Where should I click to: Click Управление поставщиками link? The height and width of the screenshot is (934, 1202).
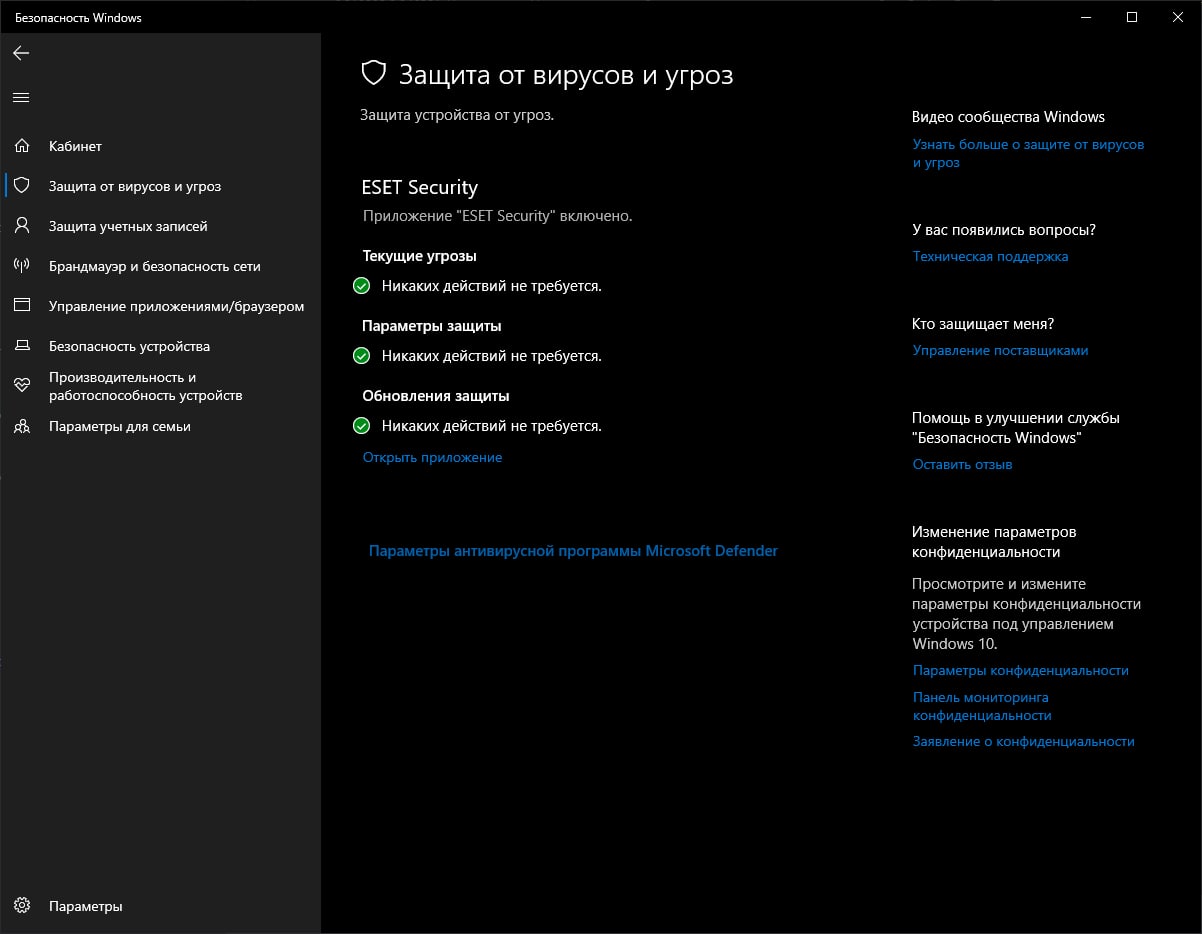coord(1000,350)
